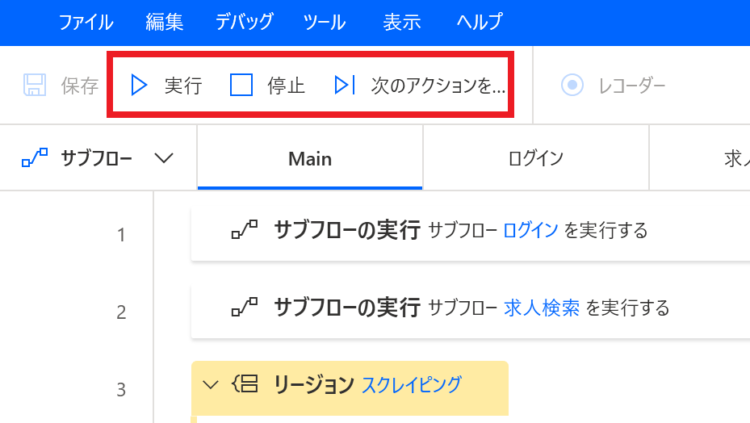Collapse the リージョン スクレイピング region
This screenshot has width=750, height=423.
(210, 384)
